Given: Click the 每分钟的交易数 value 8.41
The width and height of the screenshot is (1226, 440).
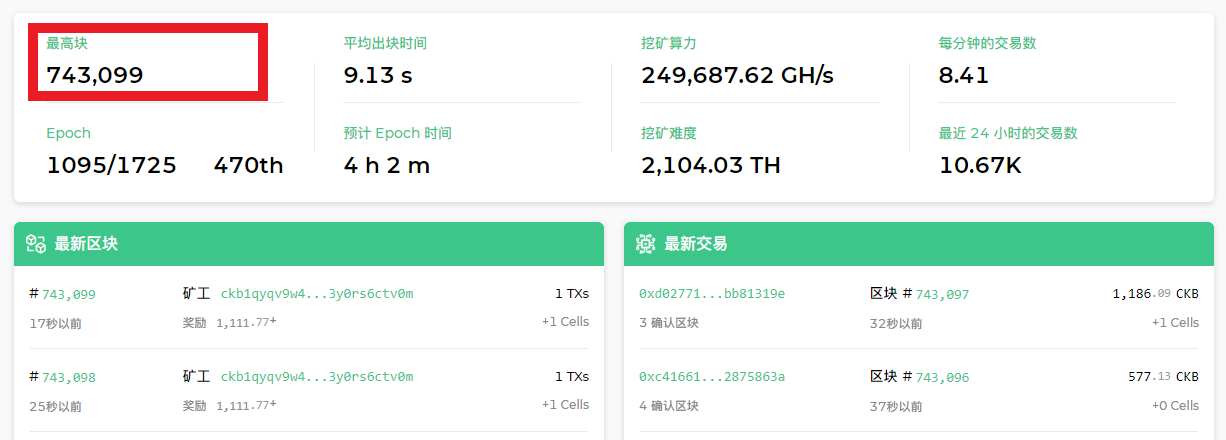Looking at the screenshot, I should click(964, 75).
